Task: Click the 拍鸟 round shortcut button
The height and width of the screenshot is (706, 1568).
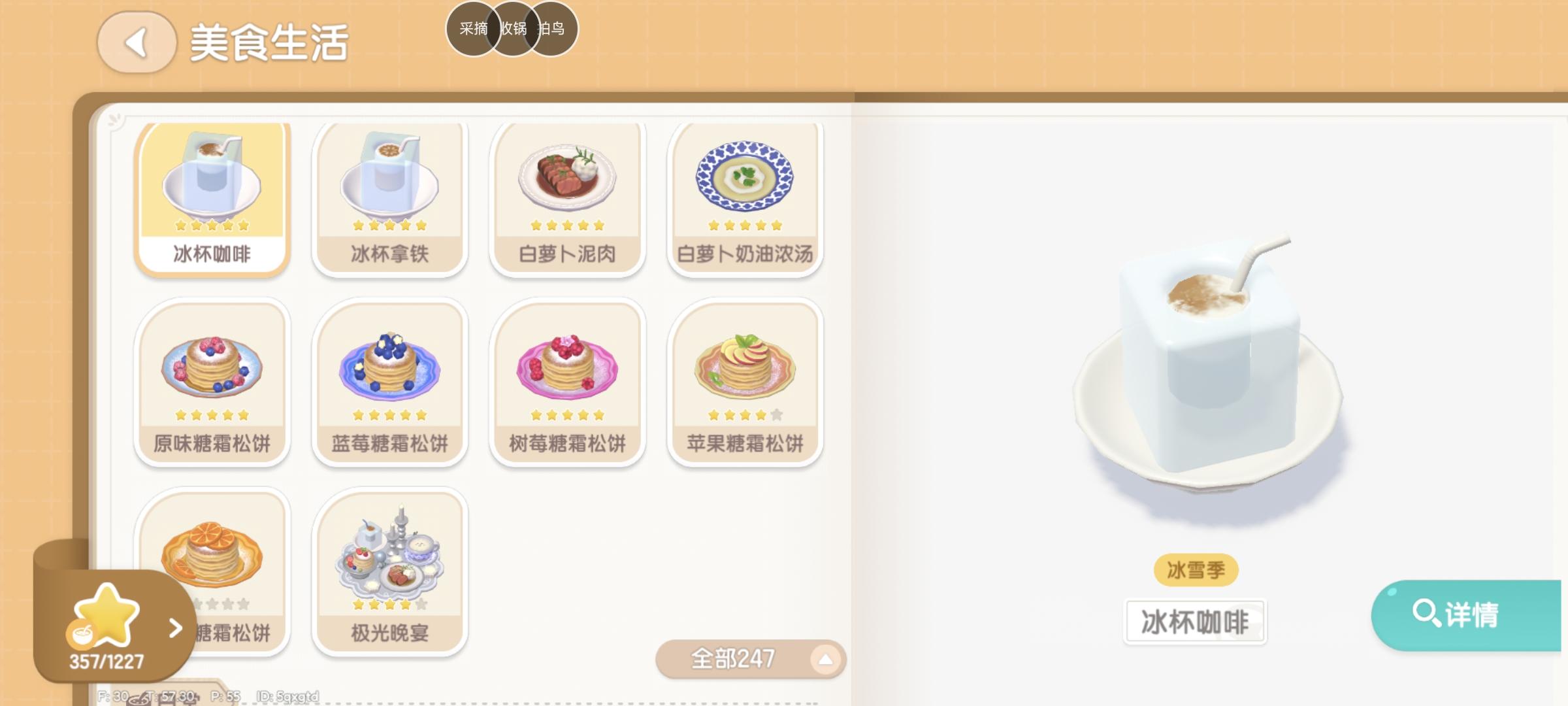Action: click(x=551, y=29)
